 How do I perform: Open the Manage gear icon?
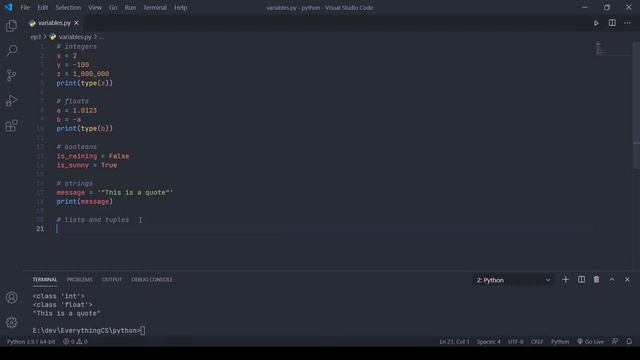(11, 322)
